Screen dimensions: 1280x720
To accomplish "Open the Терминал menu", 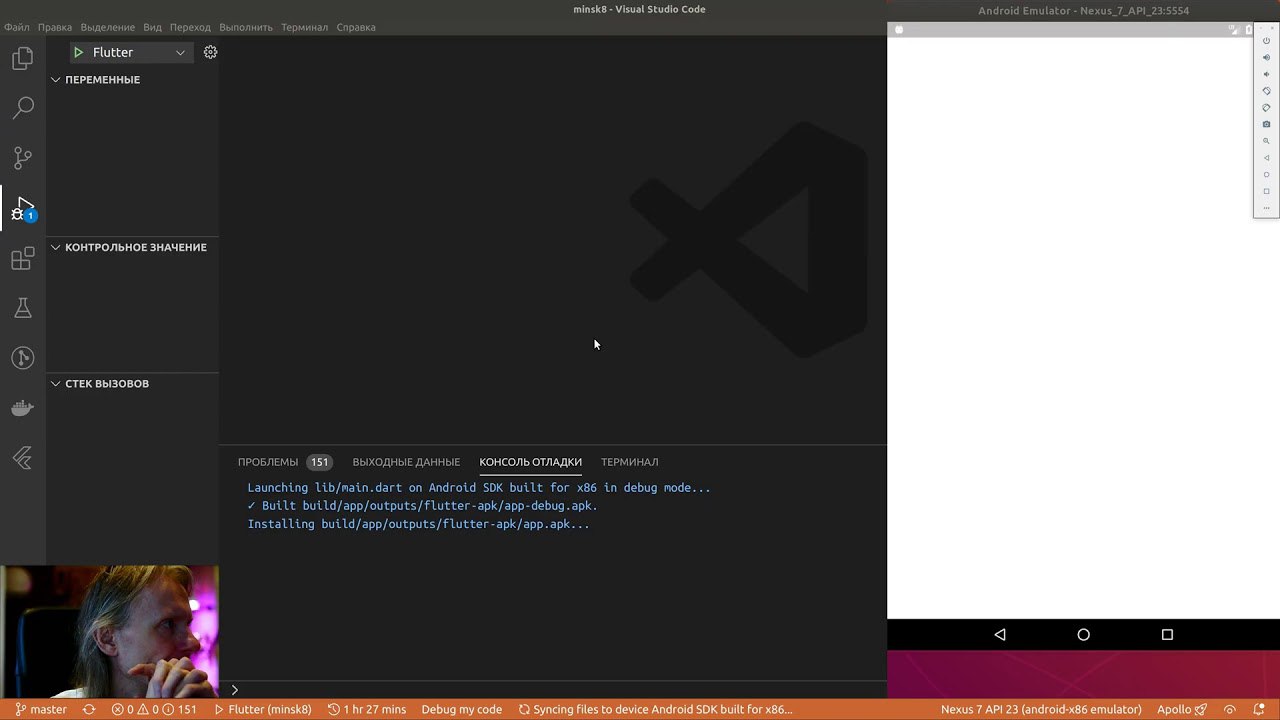I will tap(304, 27).
